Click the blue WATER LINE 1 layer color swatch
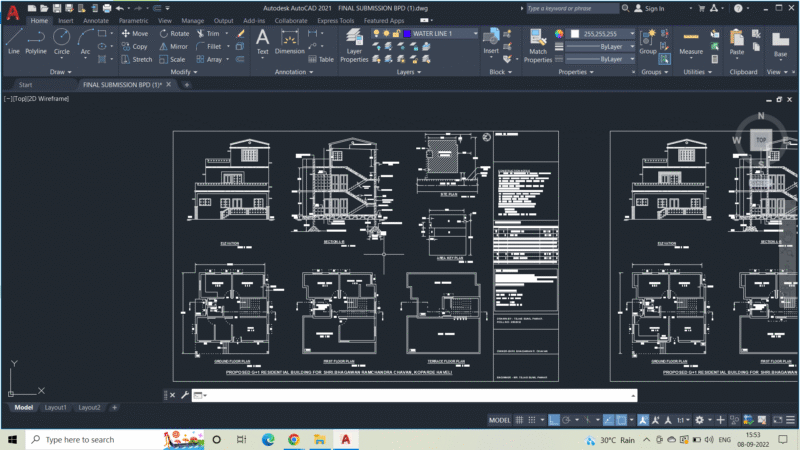 coord(407,34)
